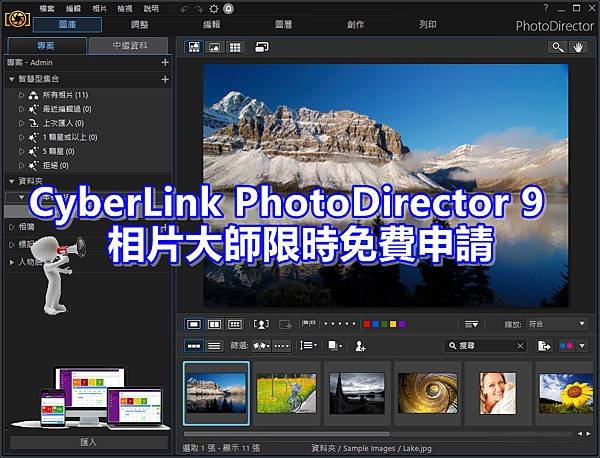Click the flag picks icons
This screenshot has width=600, height=458.
coord(309,324)
